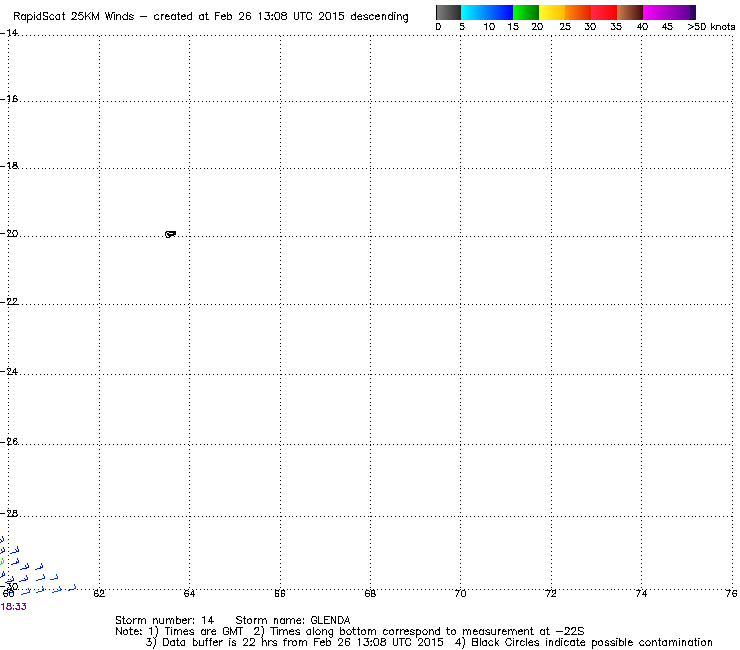This screenshot has width=740, height=650.
Task: Click the purple 18:33 time label
Action: point(14,607)
